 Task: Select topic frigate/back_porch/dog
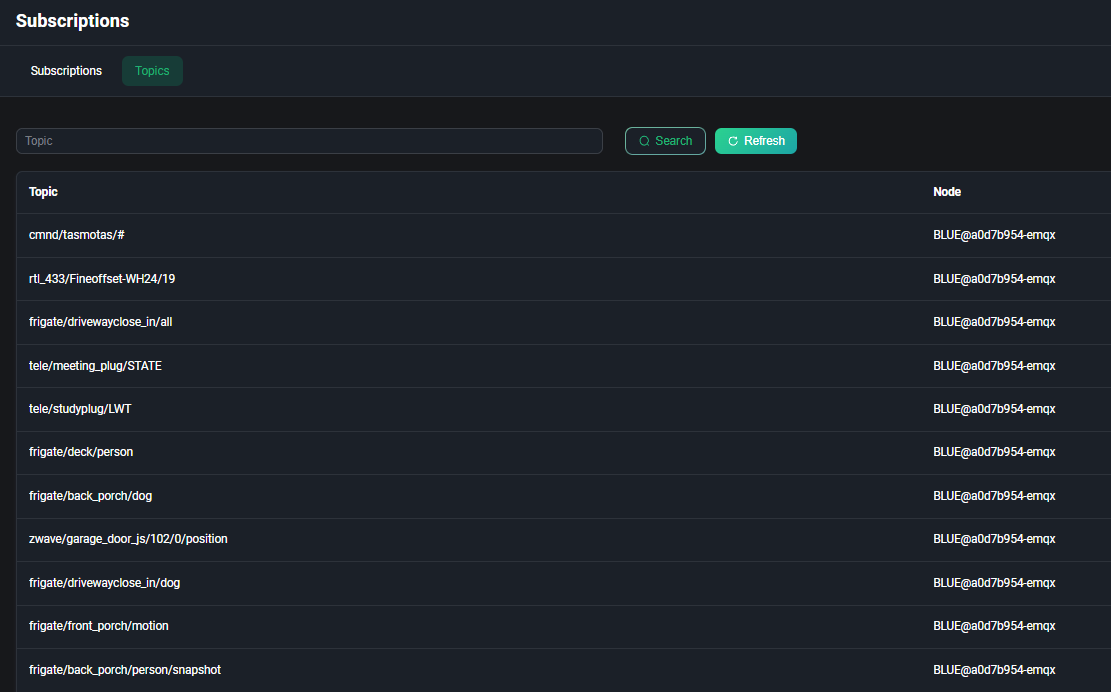[x=91, y=497]
